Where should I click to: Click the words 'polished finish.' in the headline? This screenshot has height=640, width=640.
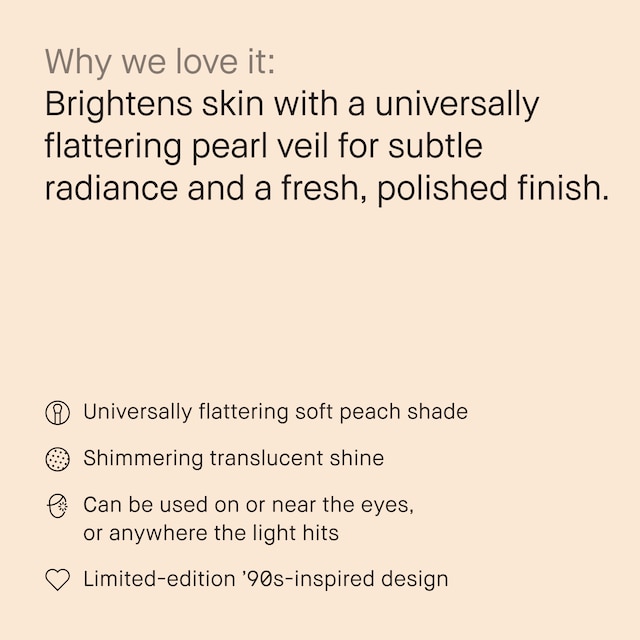493,190
